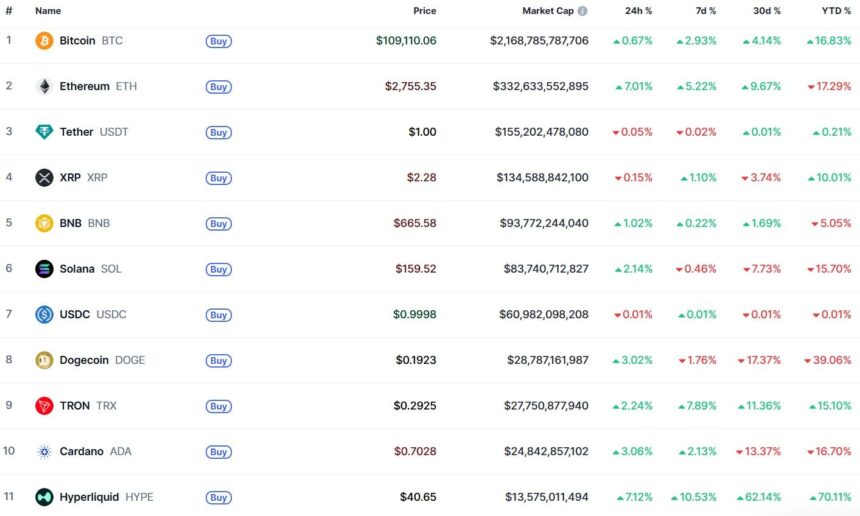
Task: Buy Bitcoin using its Buy button
Action: pos(219,41)
